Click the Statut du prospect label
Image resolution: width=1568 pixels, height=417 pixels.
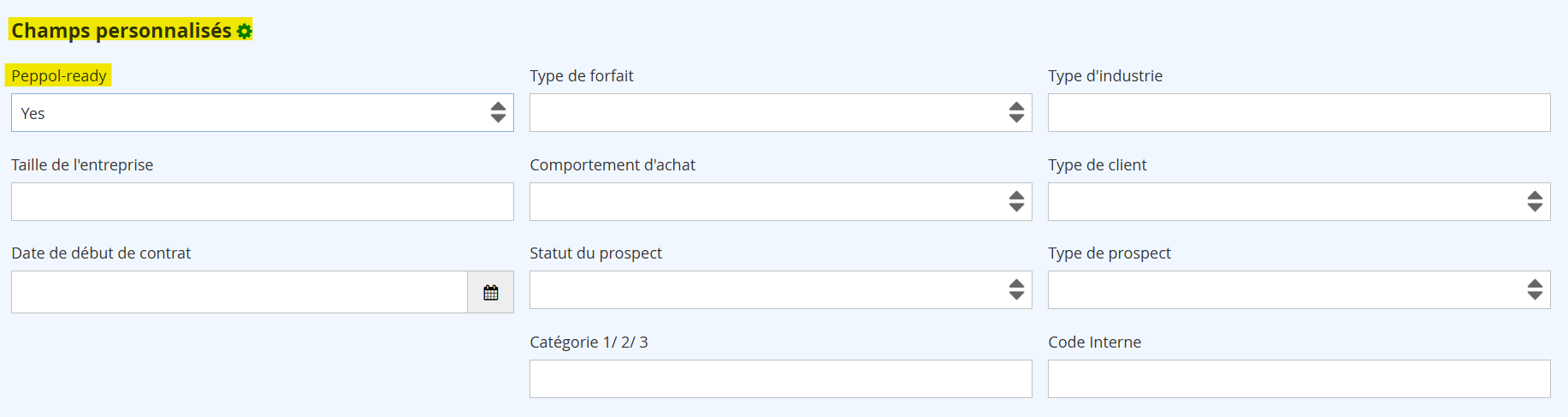pos(595,253)
